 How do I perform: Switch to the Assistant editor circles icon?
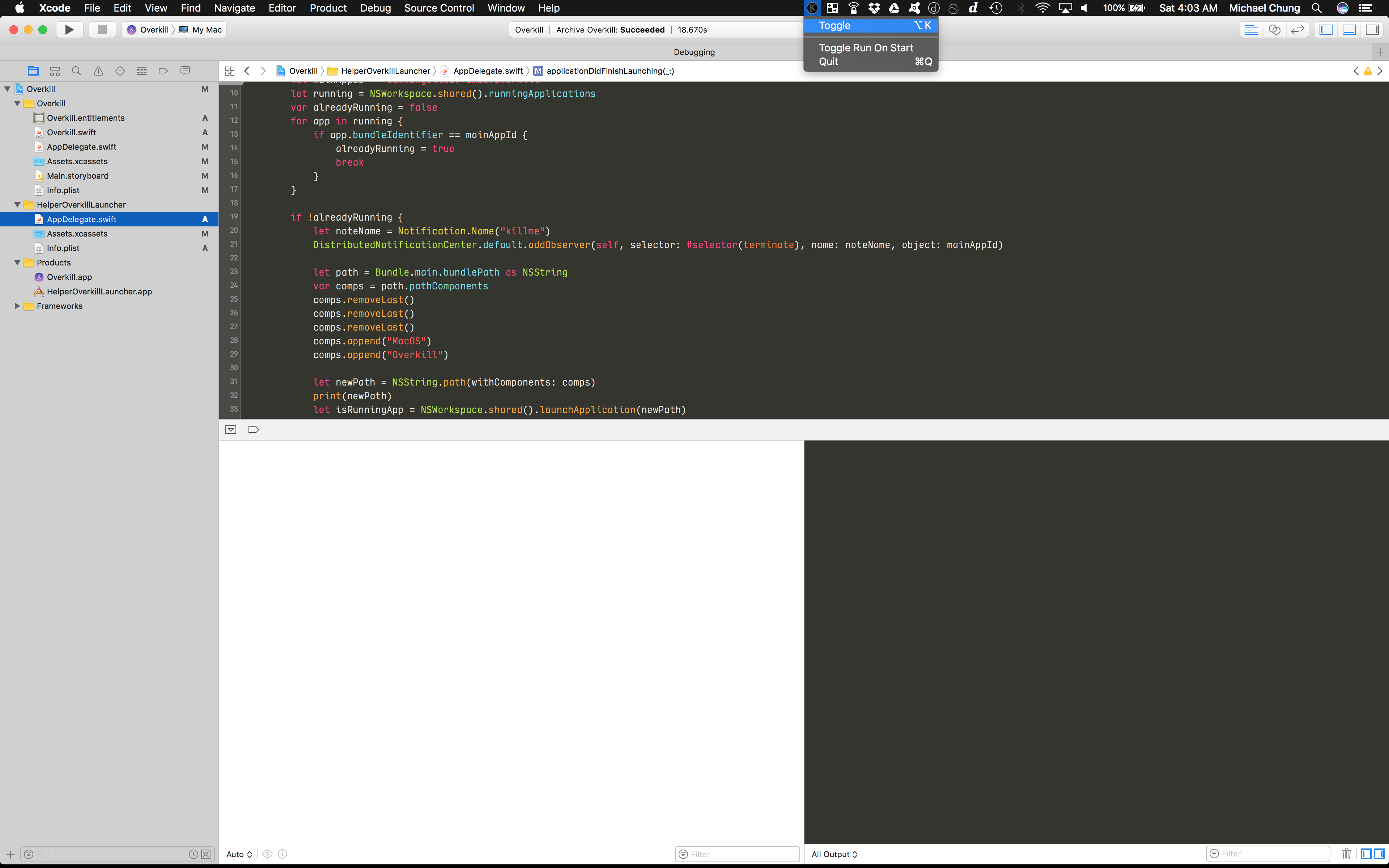[x=1275, y=29]
